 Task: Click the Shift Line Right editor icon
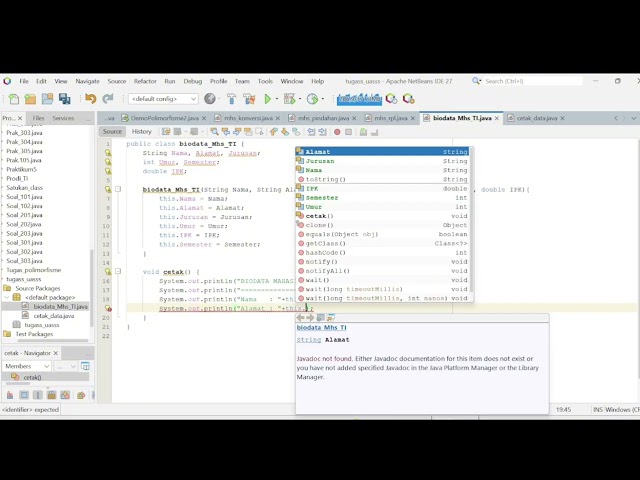click(322, 131)
